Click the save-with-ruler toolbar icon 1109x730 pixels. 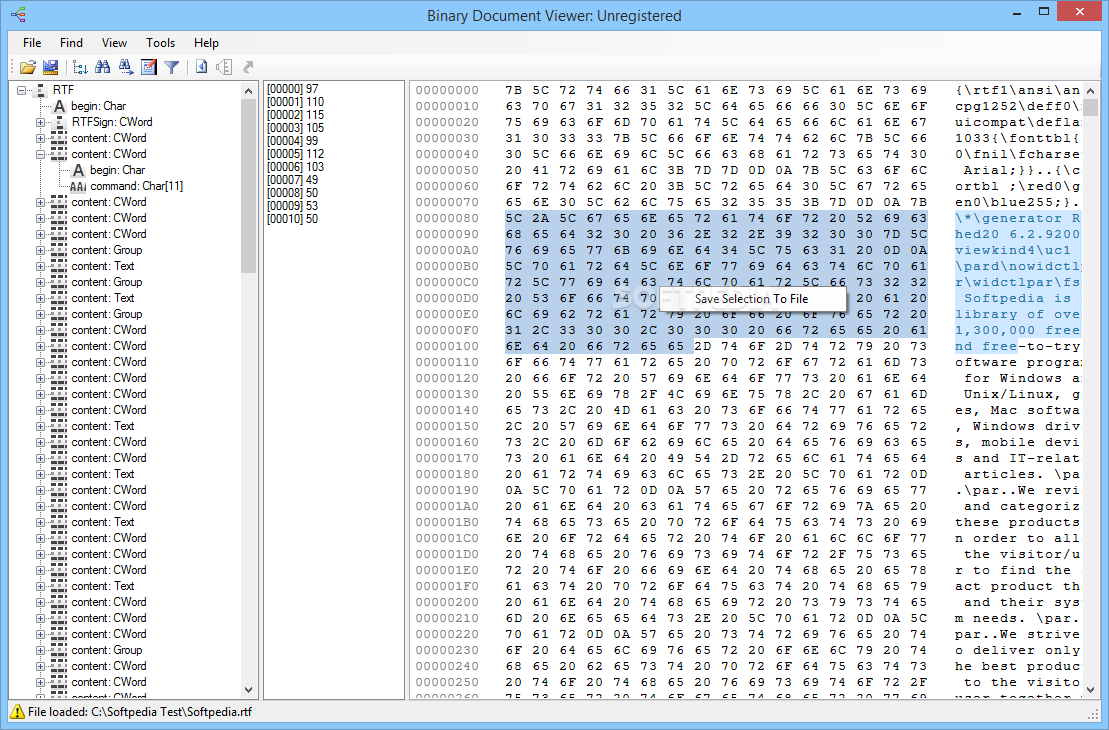point(50,67)
